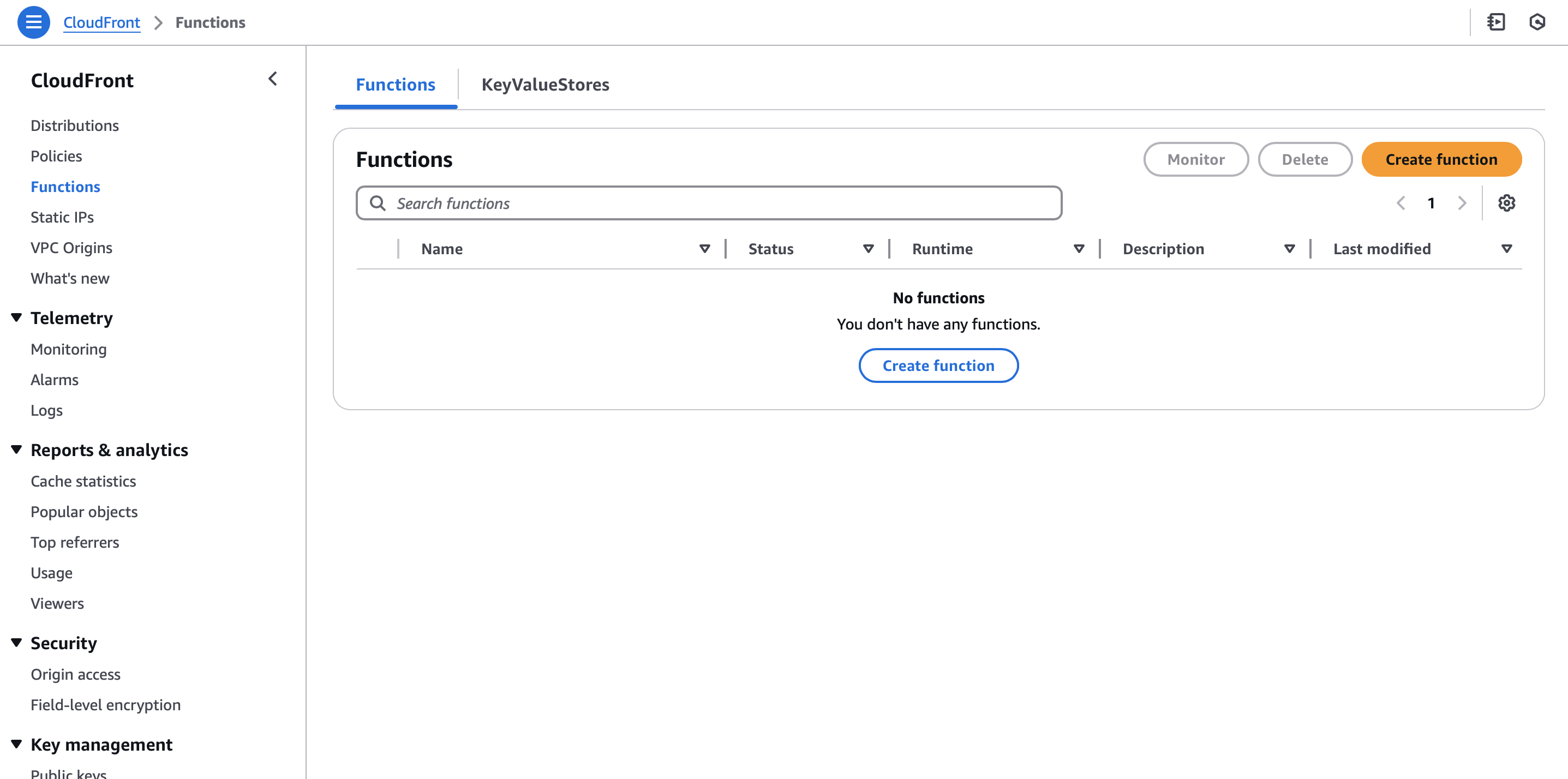Click the Monitor button

click(1195, 159)
